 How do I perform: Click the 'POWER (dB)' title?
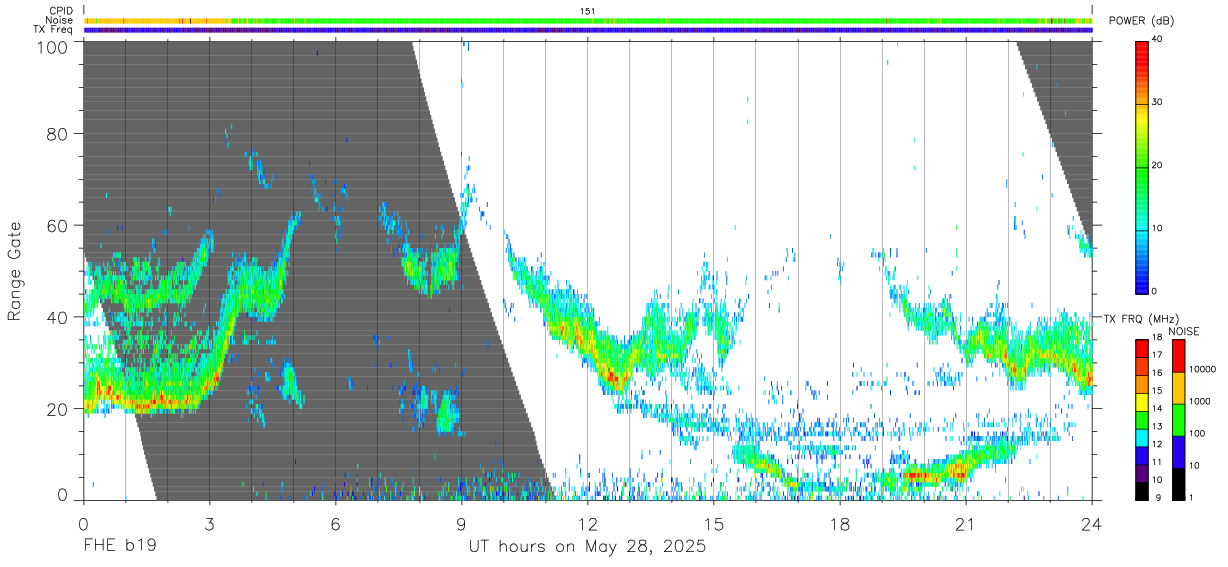1142,21
